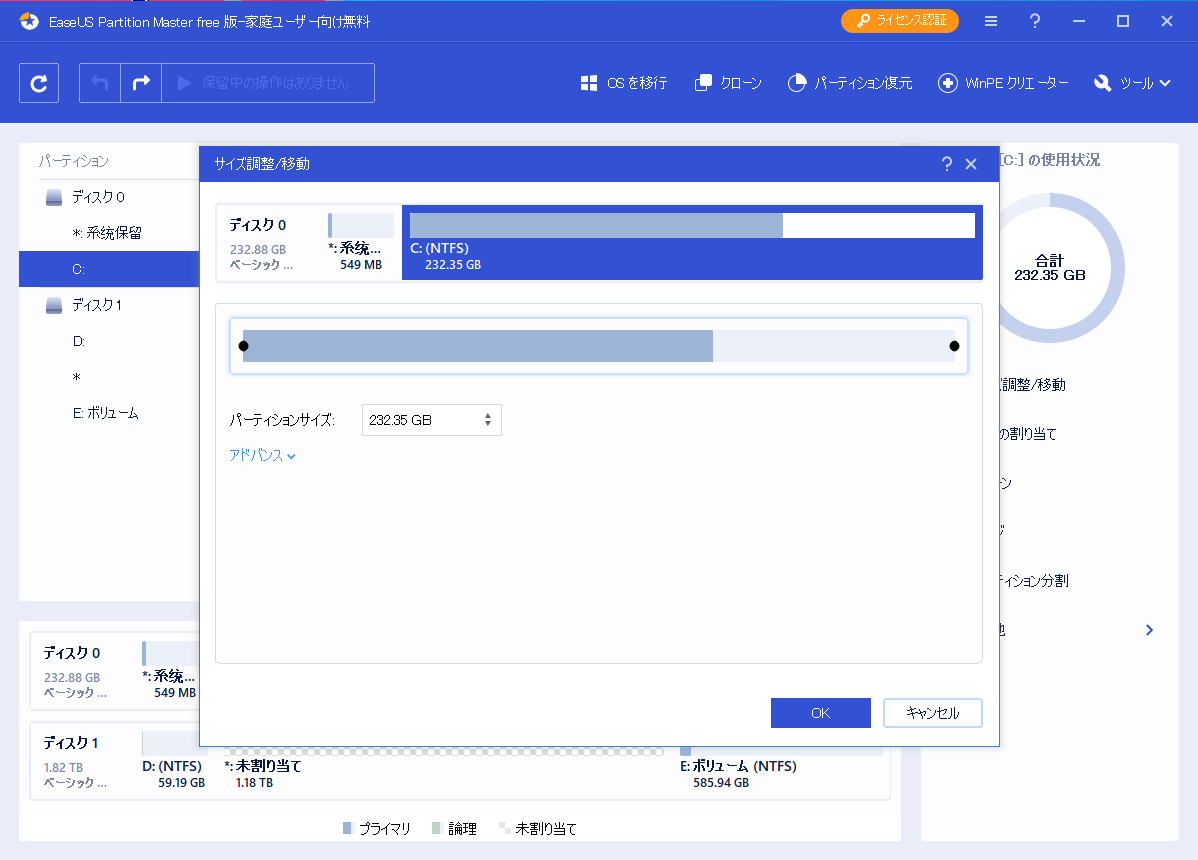Select E: ボリューム in the tree

[108, 413]
